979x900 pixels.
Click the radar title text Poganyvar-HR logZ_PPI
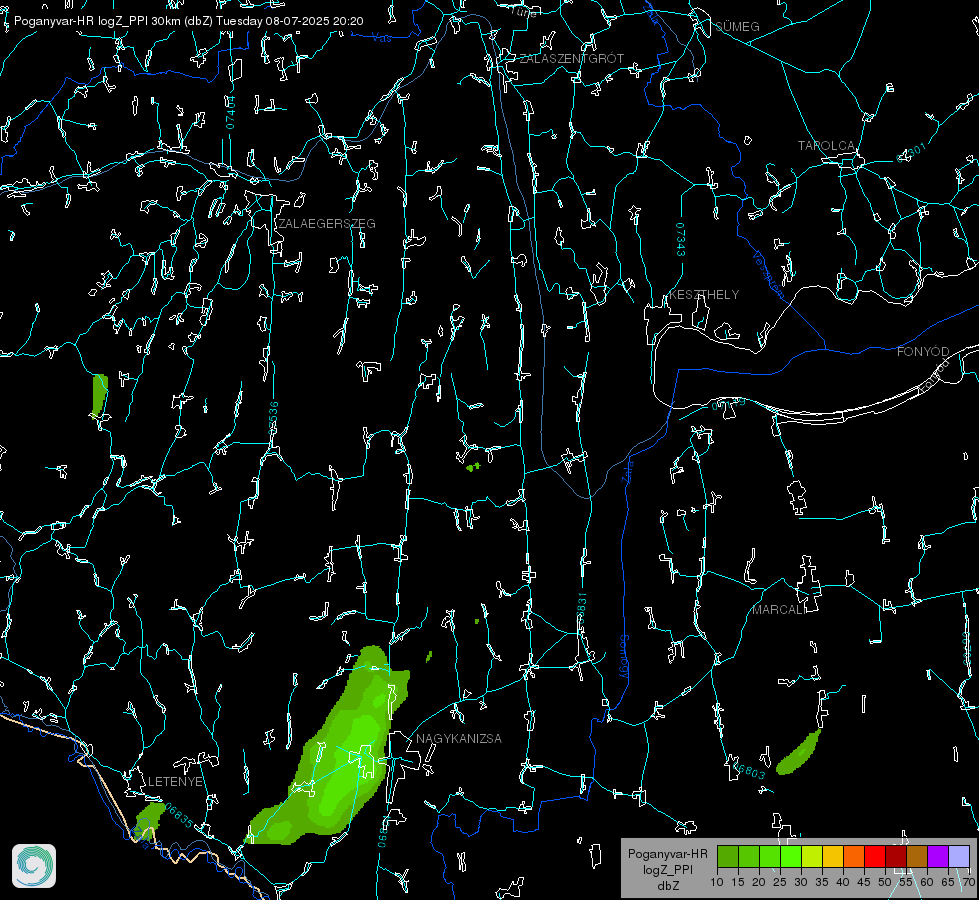pos(81,21)
